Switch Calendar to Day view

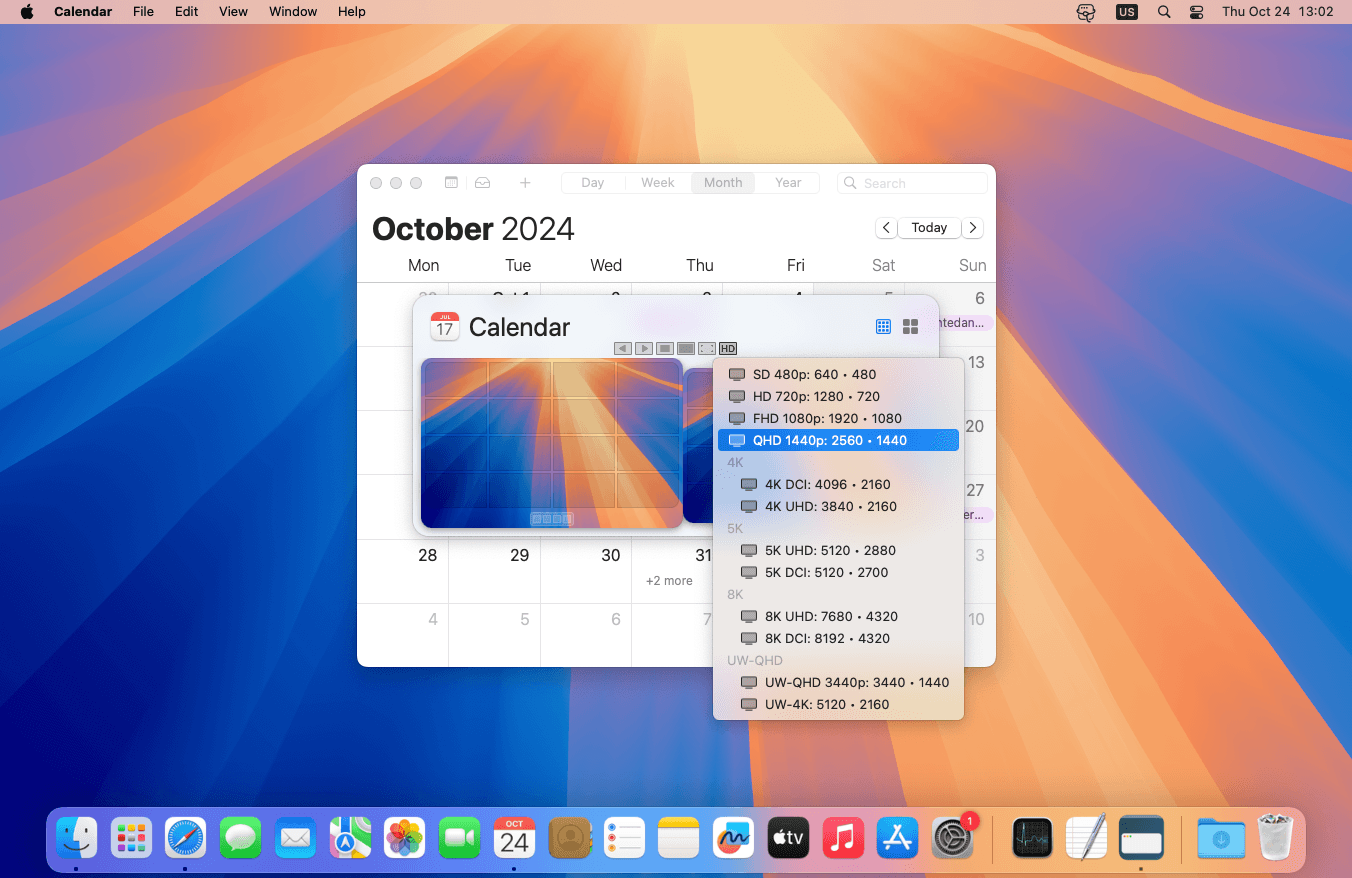click(593, 183)
